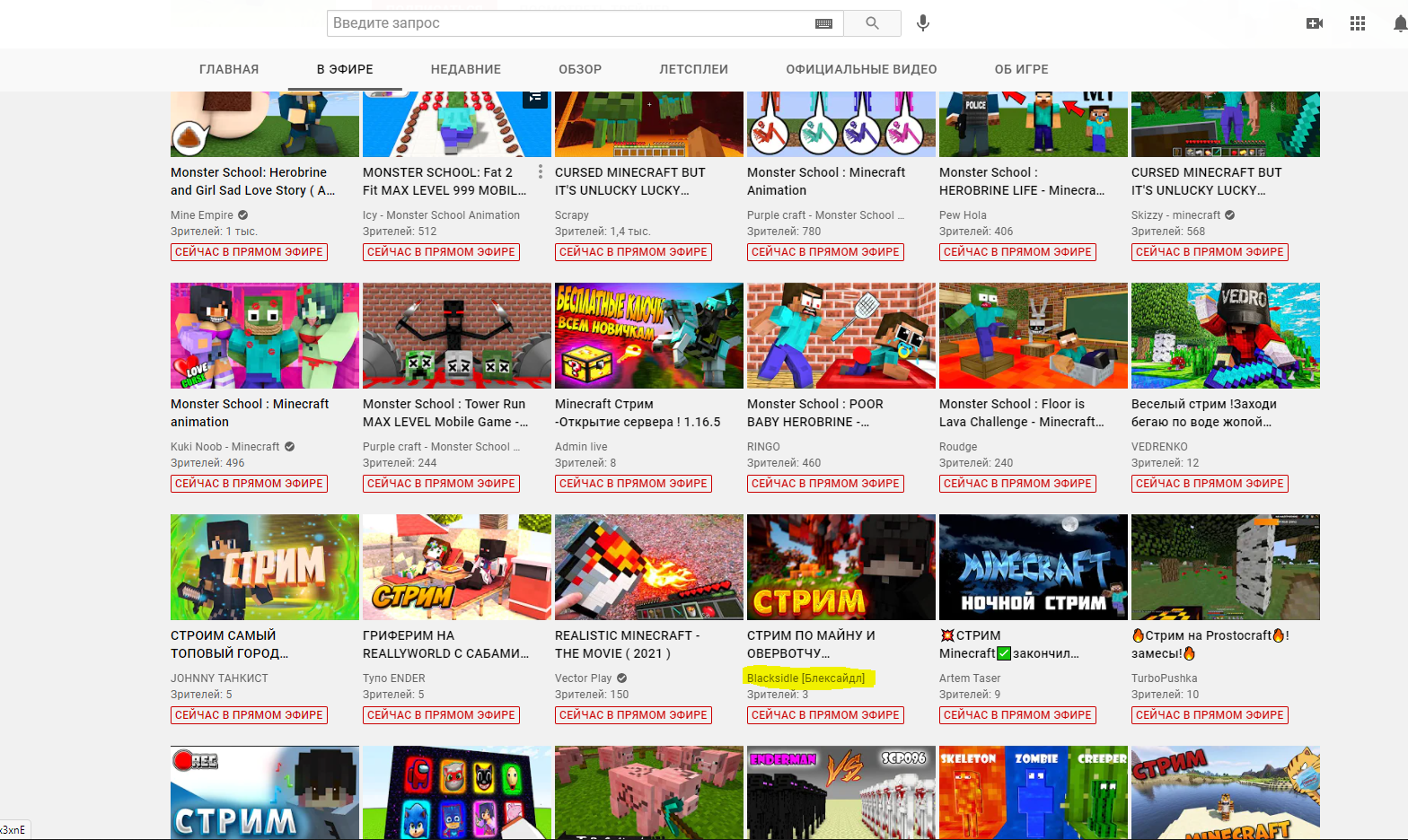Open the YouTube apps grid icon
Screen dimensions: 1408x840
[x=1358, y=23]
